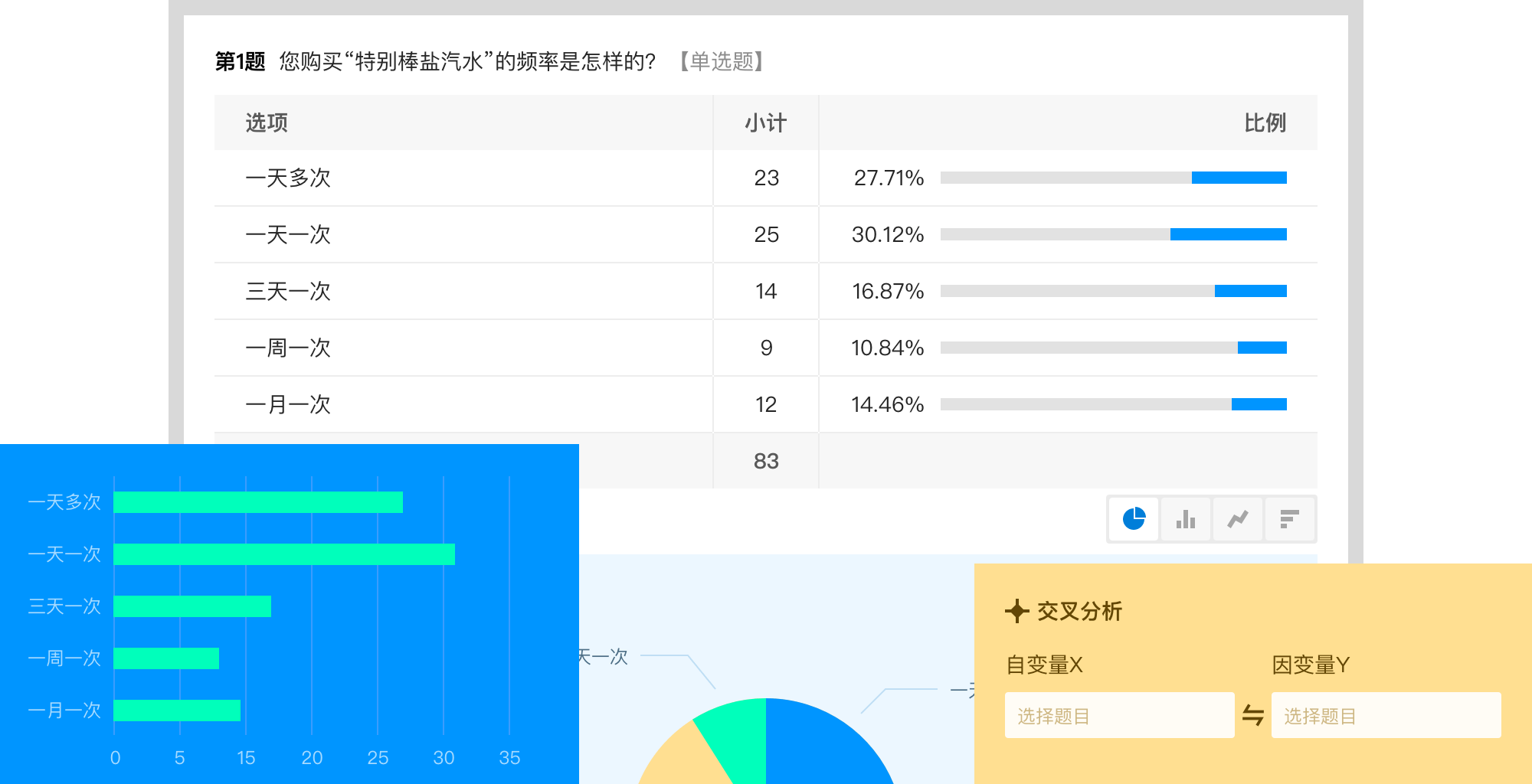Click the 因变量Y label

point(1311,665)
